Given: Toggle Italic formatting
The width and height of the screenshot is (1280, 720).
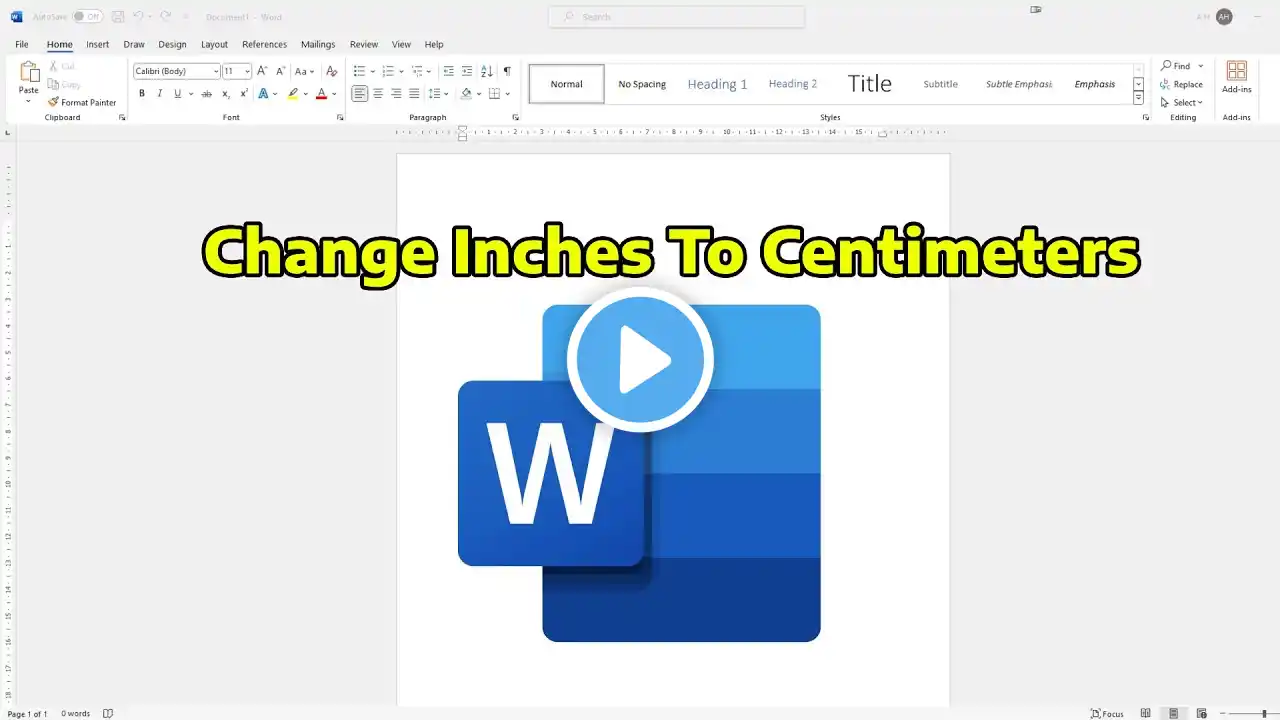Looking at the screenshot, I should (159, 94).
